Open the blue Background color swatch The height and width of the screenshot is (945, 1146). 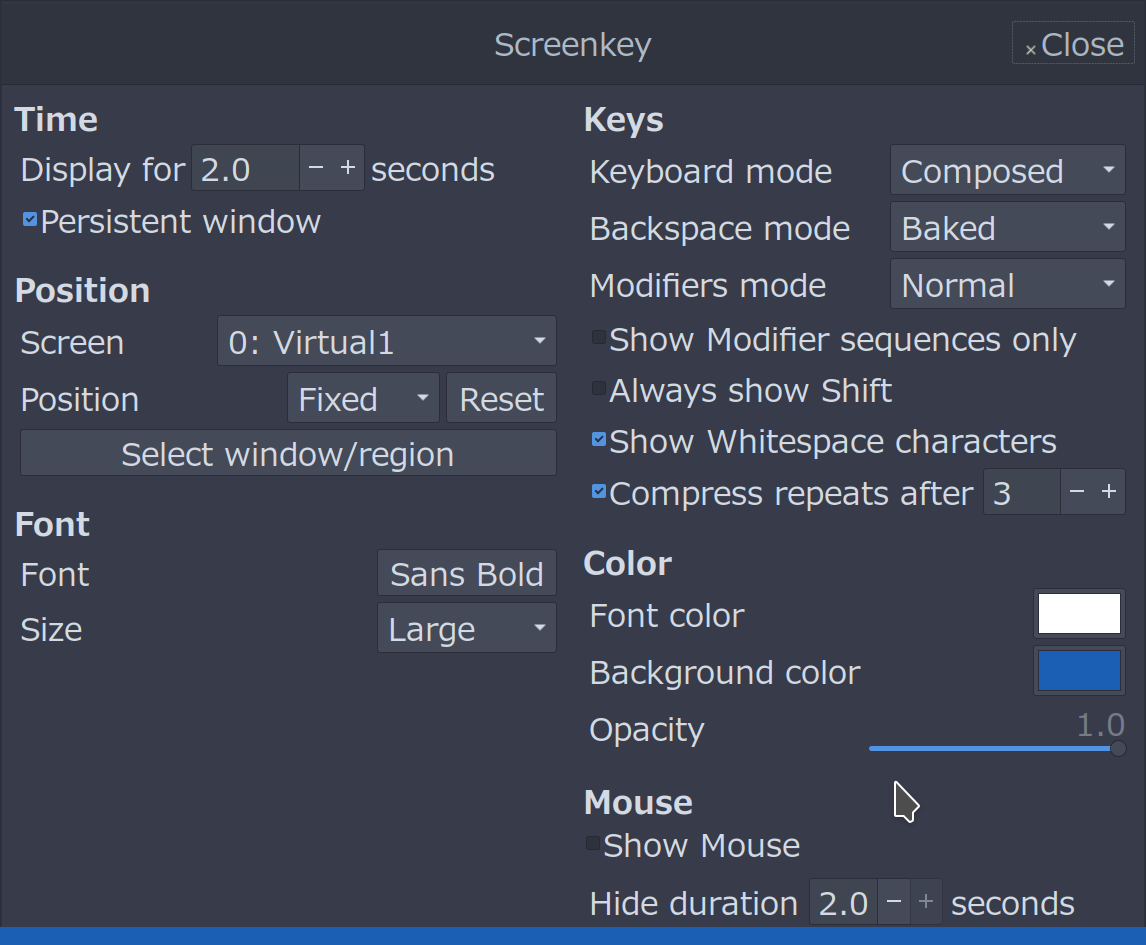[1079, 670]
